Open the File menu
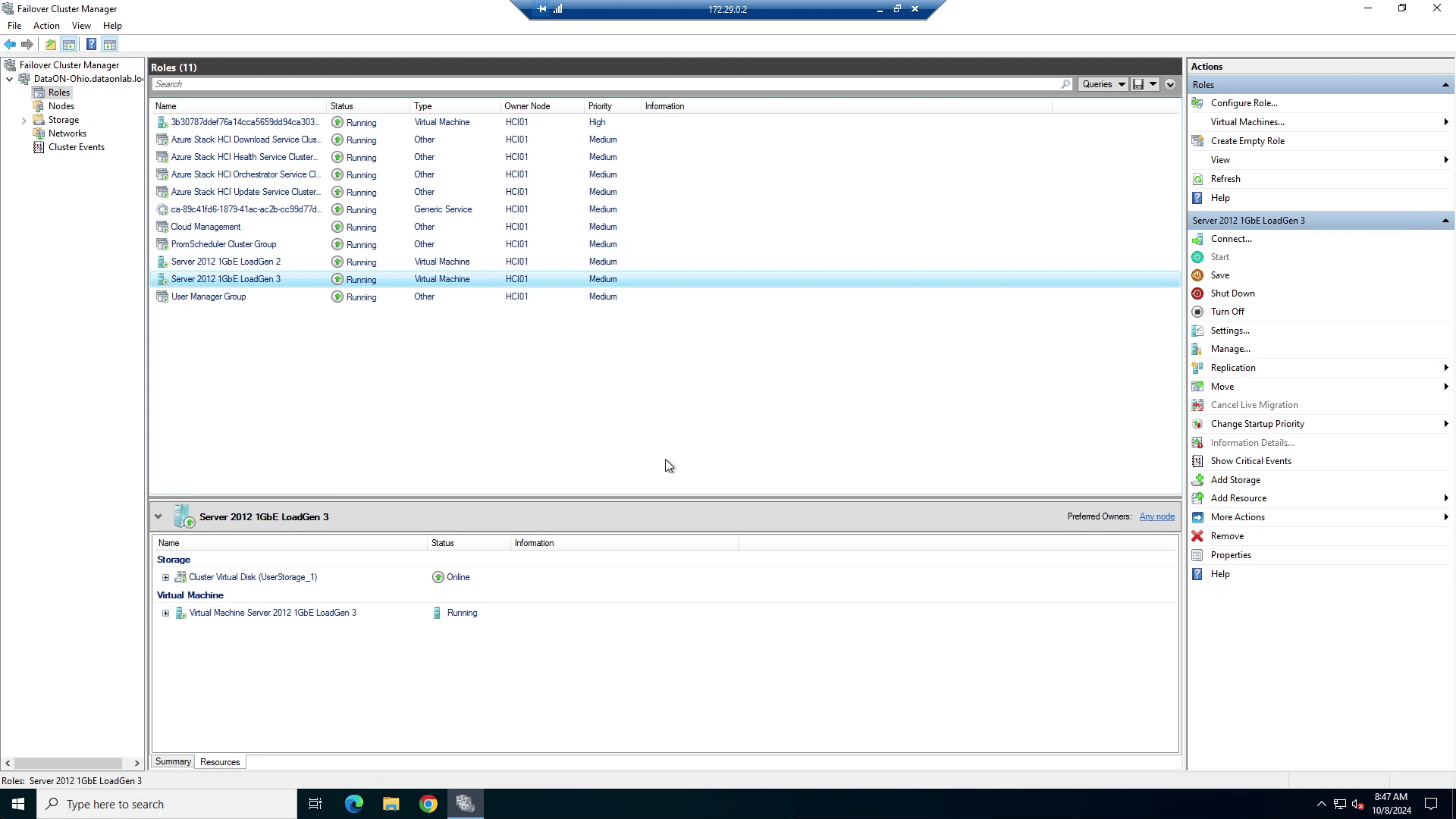The width and height of the screenshot is (1456, 819). pyautogui.click(x=14, y=26)
